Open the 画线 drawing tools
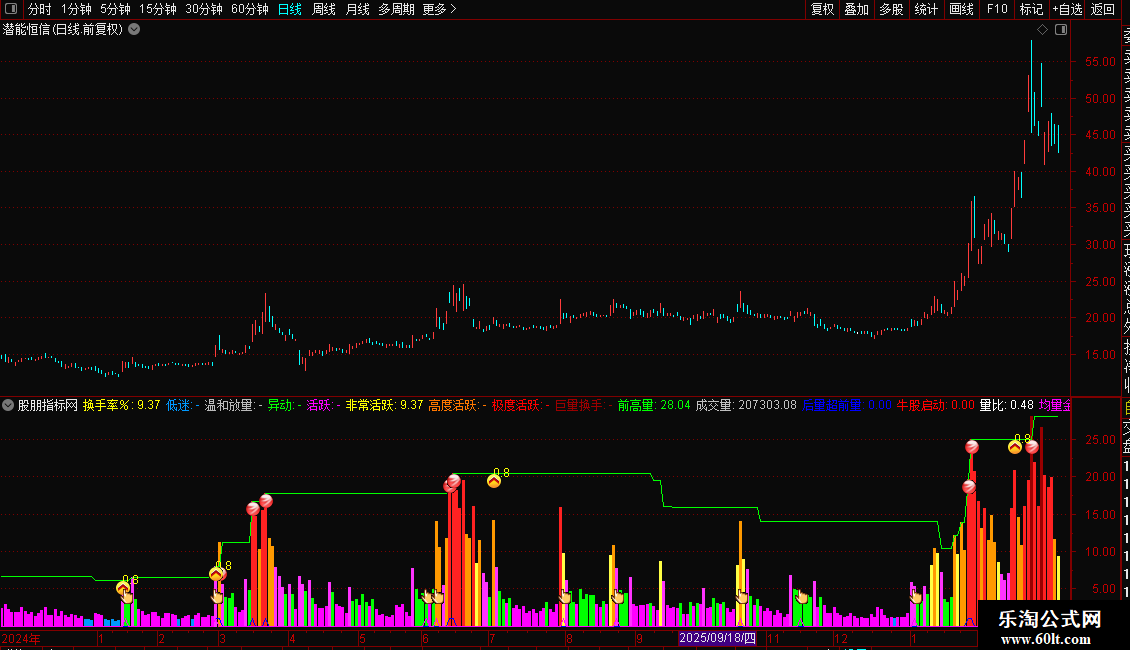The image size is (1130, 650). (x=961, y=9)
